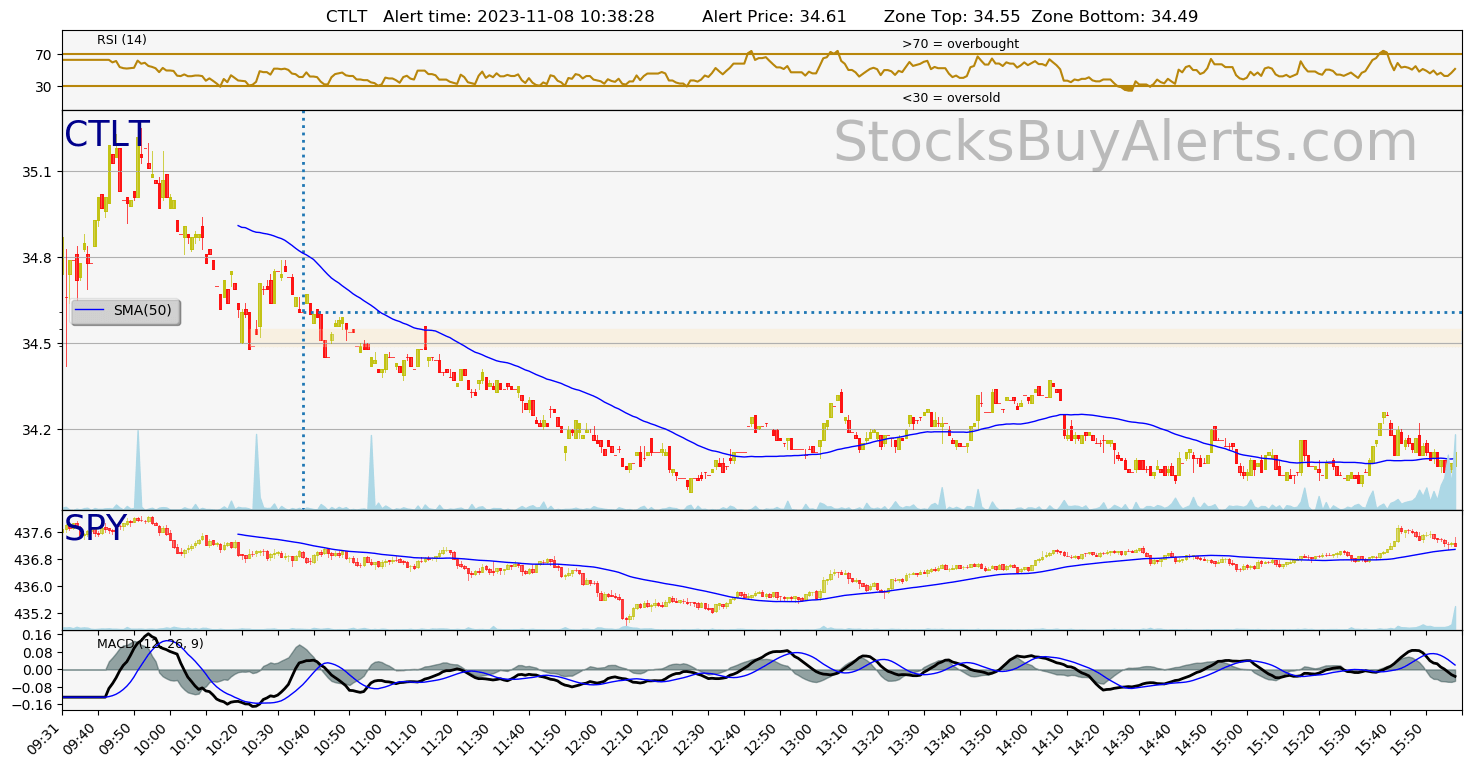
Task: Click the 11:30 time axis label
Action: pos(477,738)
